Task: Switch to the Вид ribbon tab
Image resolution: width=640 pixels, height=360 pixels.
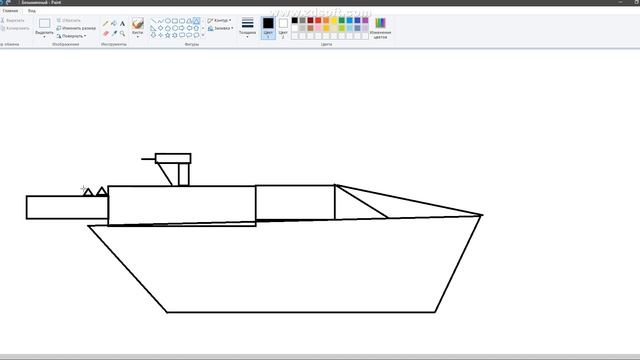Action: pos(31,11)
